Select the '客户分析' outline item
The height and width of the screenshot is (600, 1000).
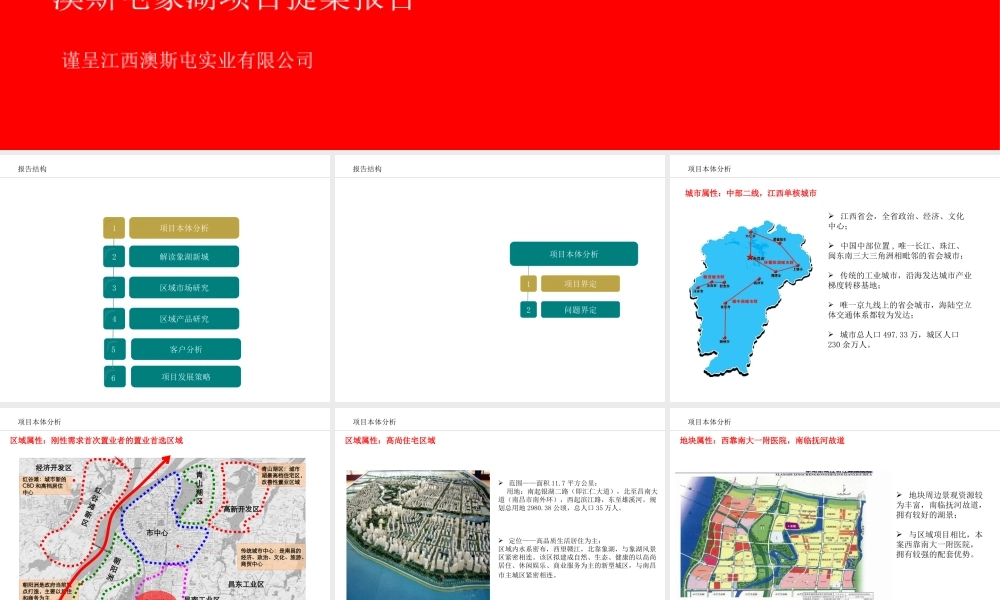click(186, 349)
